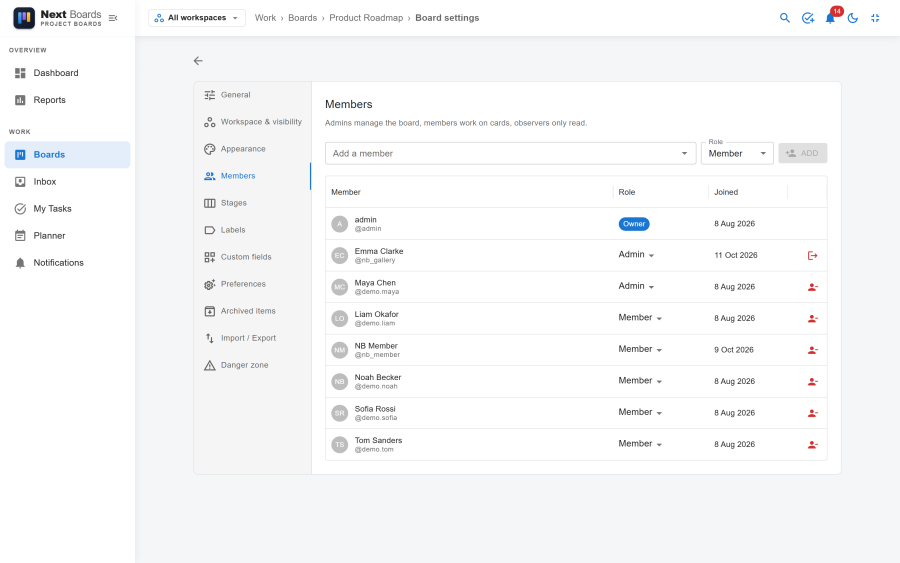Remove Noah Becker from the board
The height and width of the screenshot is (563, 900).
812,382
